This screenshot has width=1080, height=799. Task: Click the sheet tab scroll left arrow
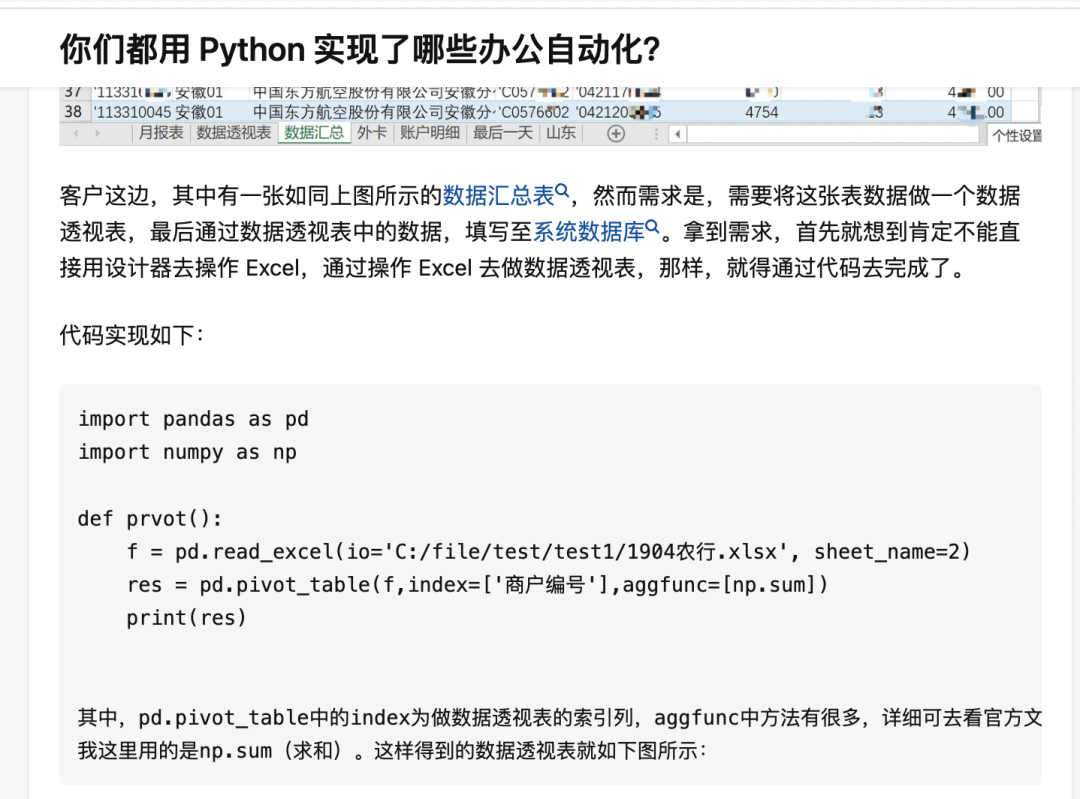point(76,133)
